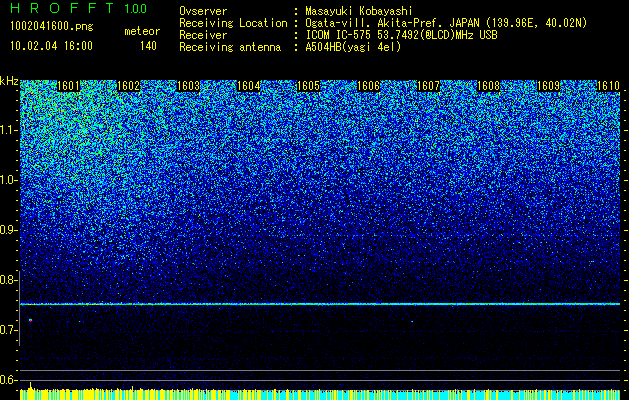The height and width of the screenshot is (400, 629).
Task: Click the antenna A504HB(yagi 4el) text
Action: tap(353, 47)
